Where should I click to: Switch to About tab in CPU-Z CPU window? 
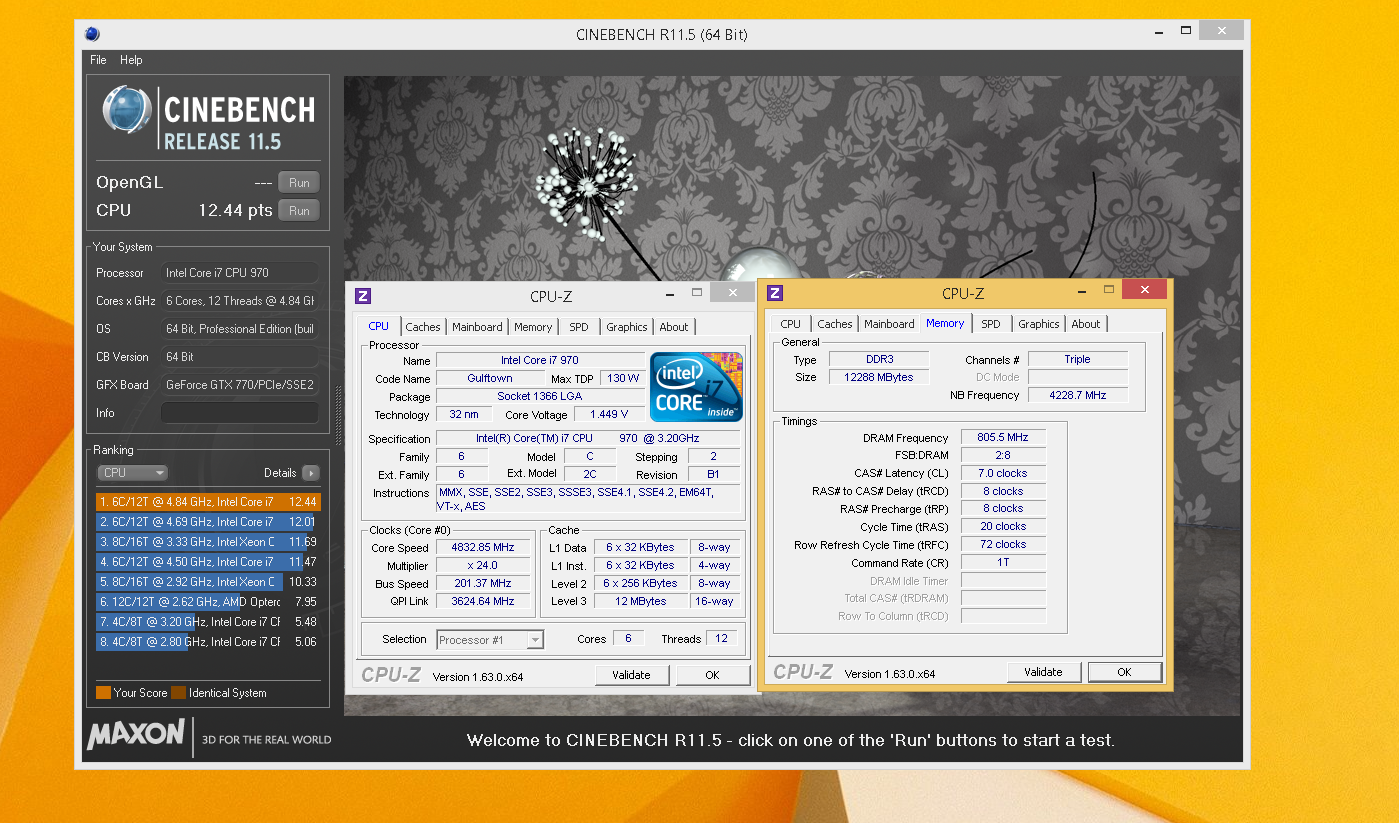coord(674,327)
